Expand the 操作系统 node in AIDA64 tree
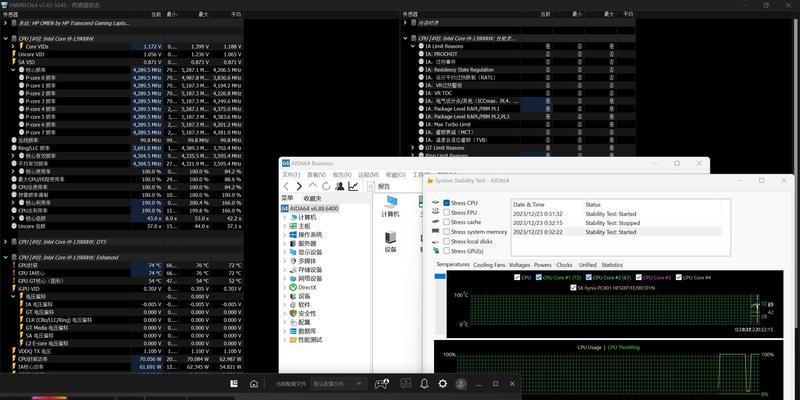800x400 pixels. (x=285, y=235)
